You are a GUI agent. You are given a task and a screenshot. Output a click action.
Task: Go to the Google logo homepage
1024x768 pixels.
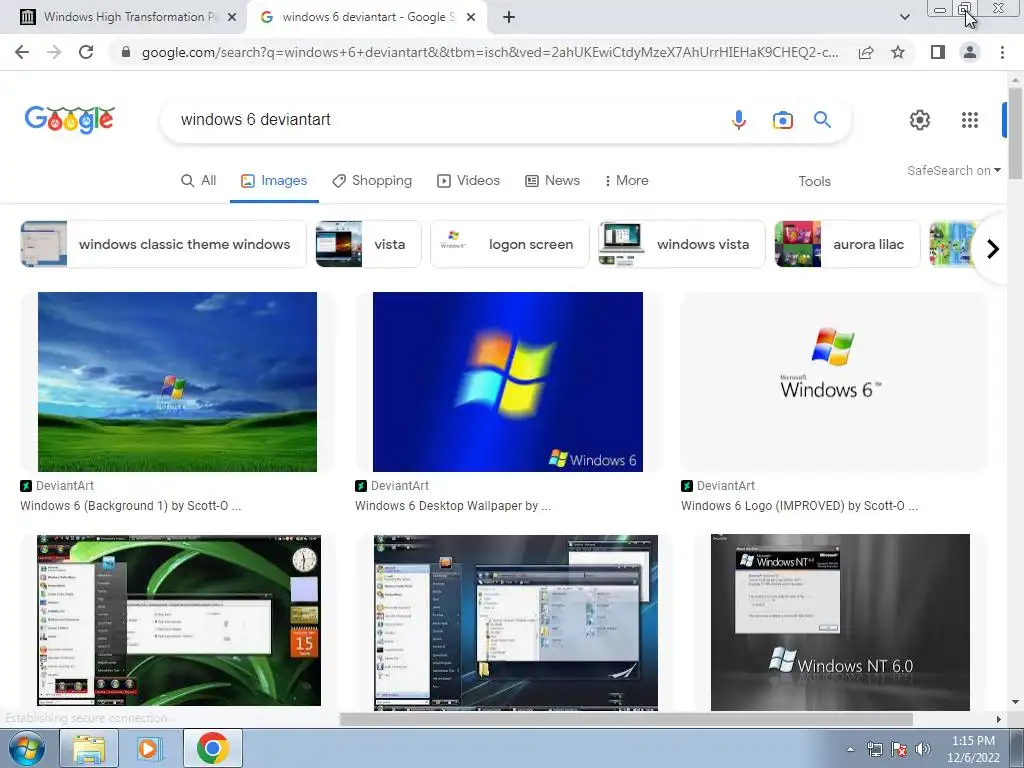pyautogui.click(x=70, y=120)
